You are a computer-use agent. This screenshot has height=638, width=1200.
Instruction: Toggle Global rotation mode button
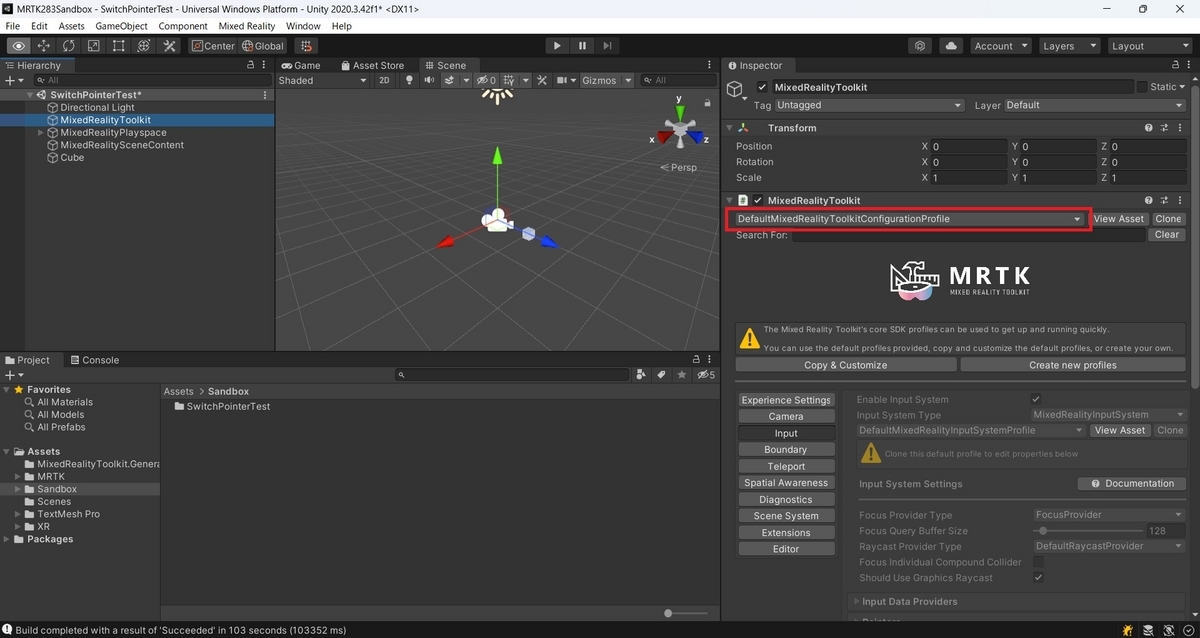[x=263, y=46]
